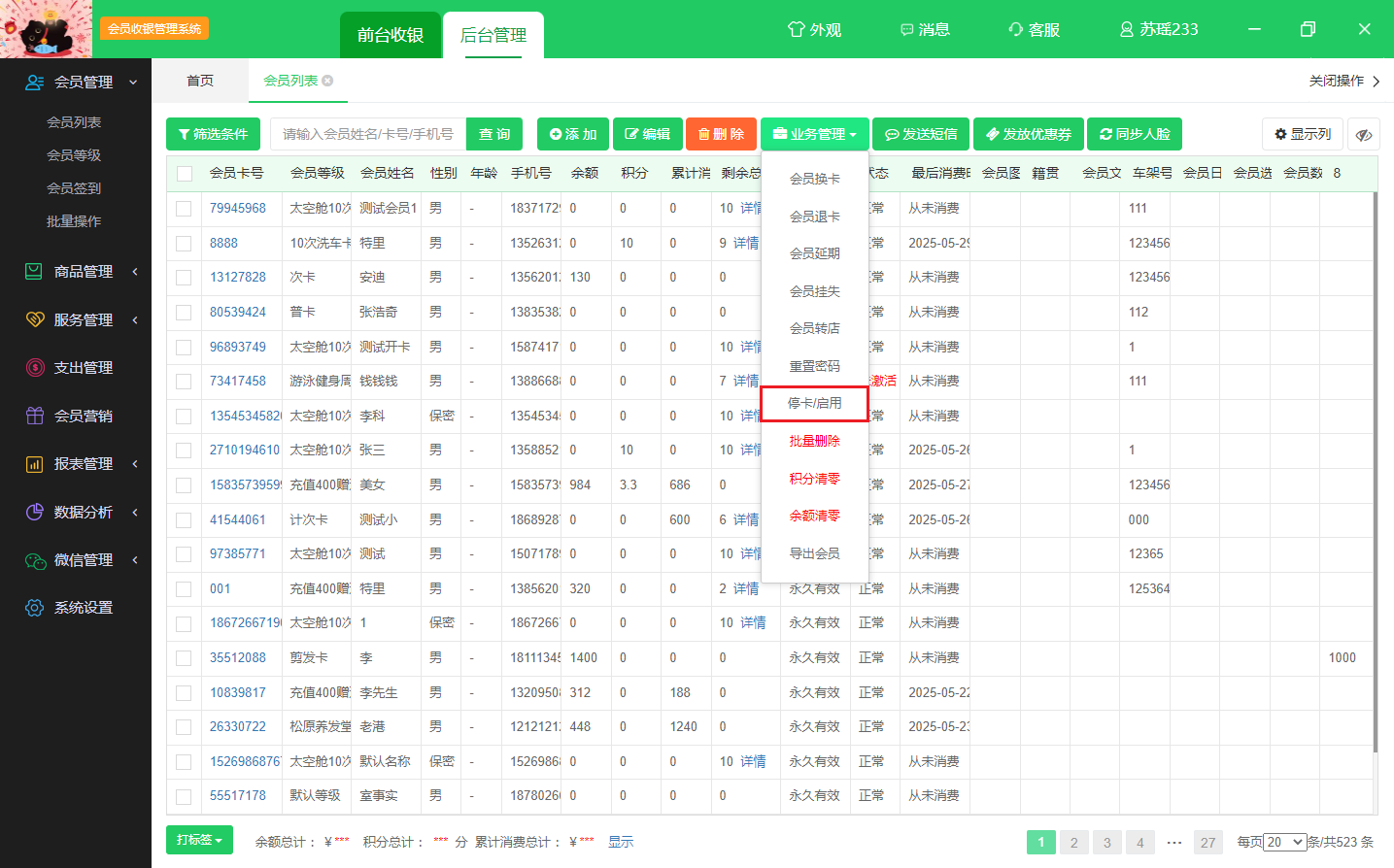Screen dimensions: 1394x868
Task: Expand the 报表管理 sidebar arrow
Action: 134,464
